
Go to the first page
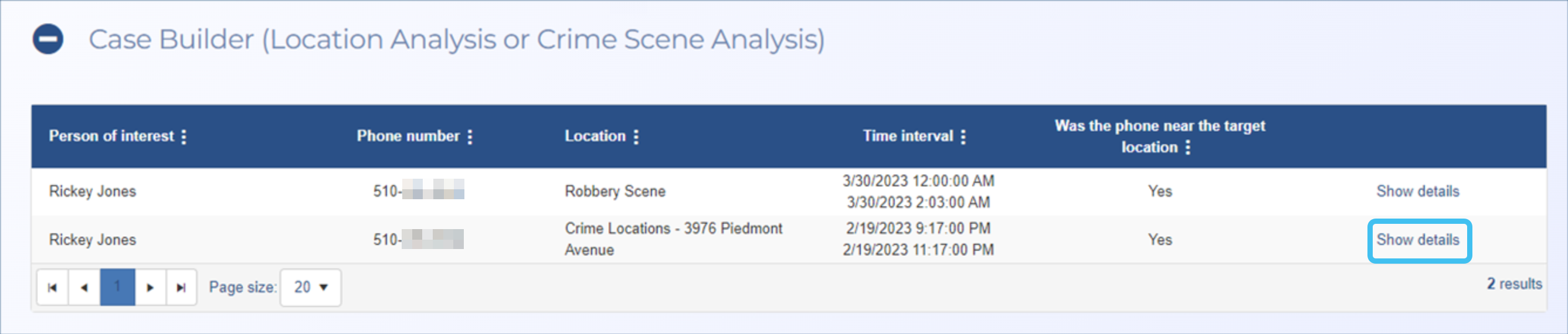(x=53, y=287)
